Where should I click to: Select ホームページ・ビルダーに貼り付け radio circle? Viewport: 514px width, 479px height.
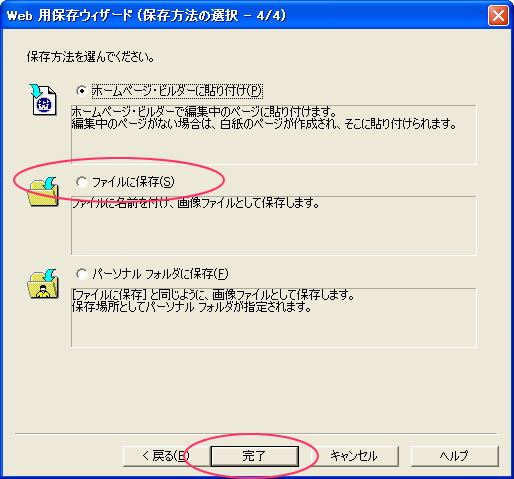point(81,91)
